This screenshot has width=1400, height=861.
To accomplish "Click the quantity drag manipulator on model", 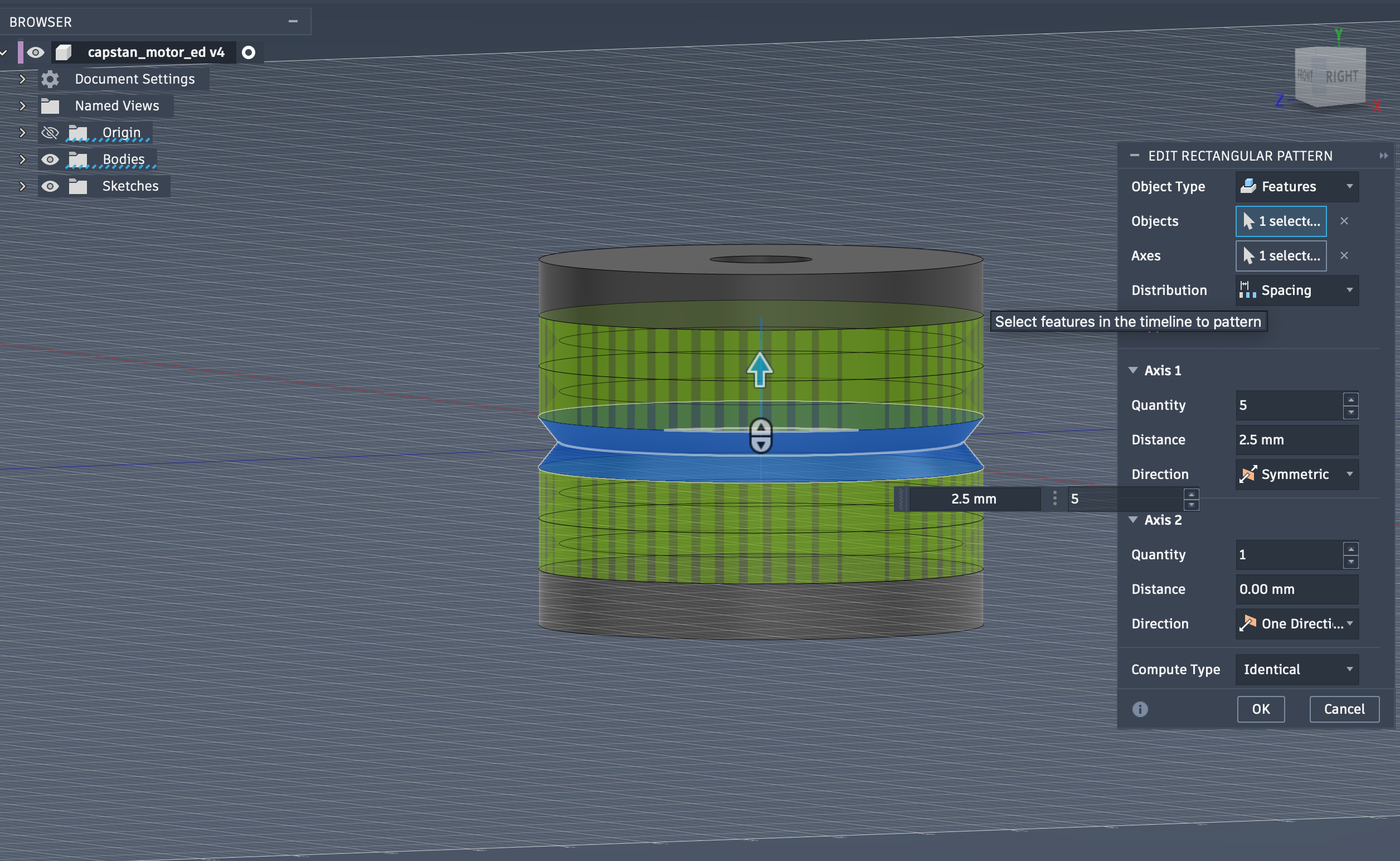I will tap(761, 436).
